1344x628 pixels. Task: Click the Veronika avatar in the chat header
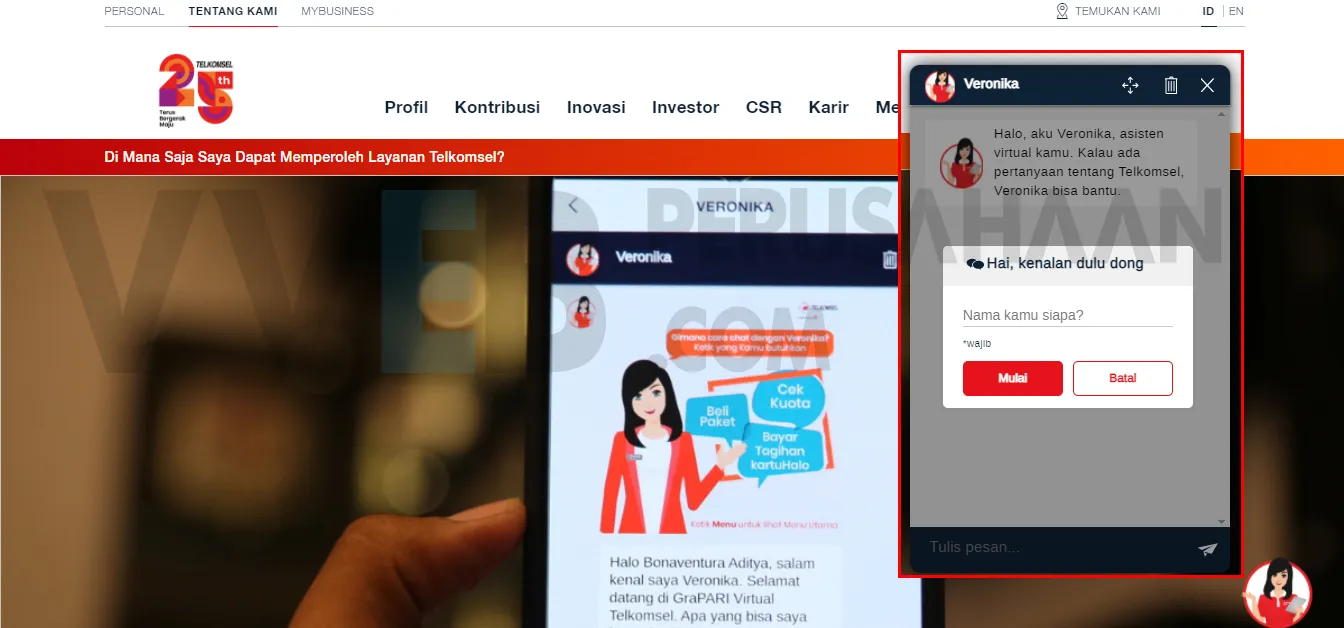940,86
